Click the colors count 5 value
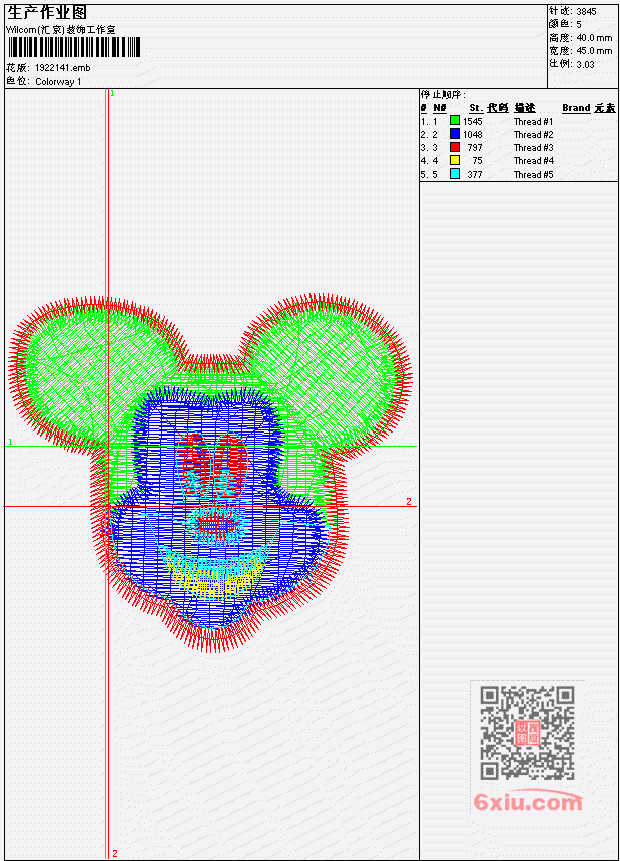 point(579,24)
